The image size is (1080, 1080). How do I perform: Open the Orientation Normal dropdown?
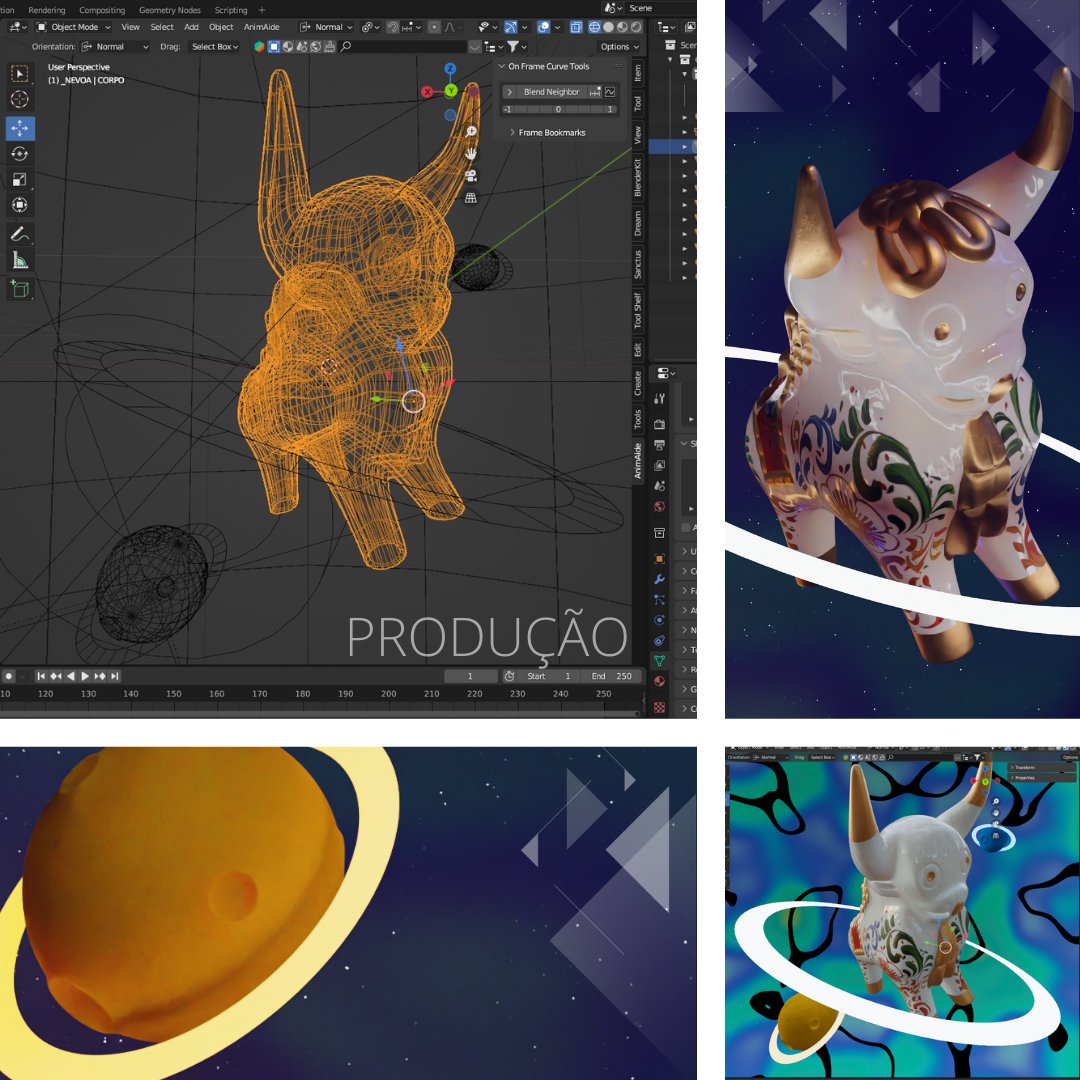pyautogui.click(x=114, y=47)
